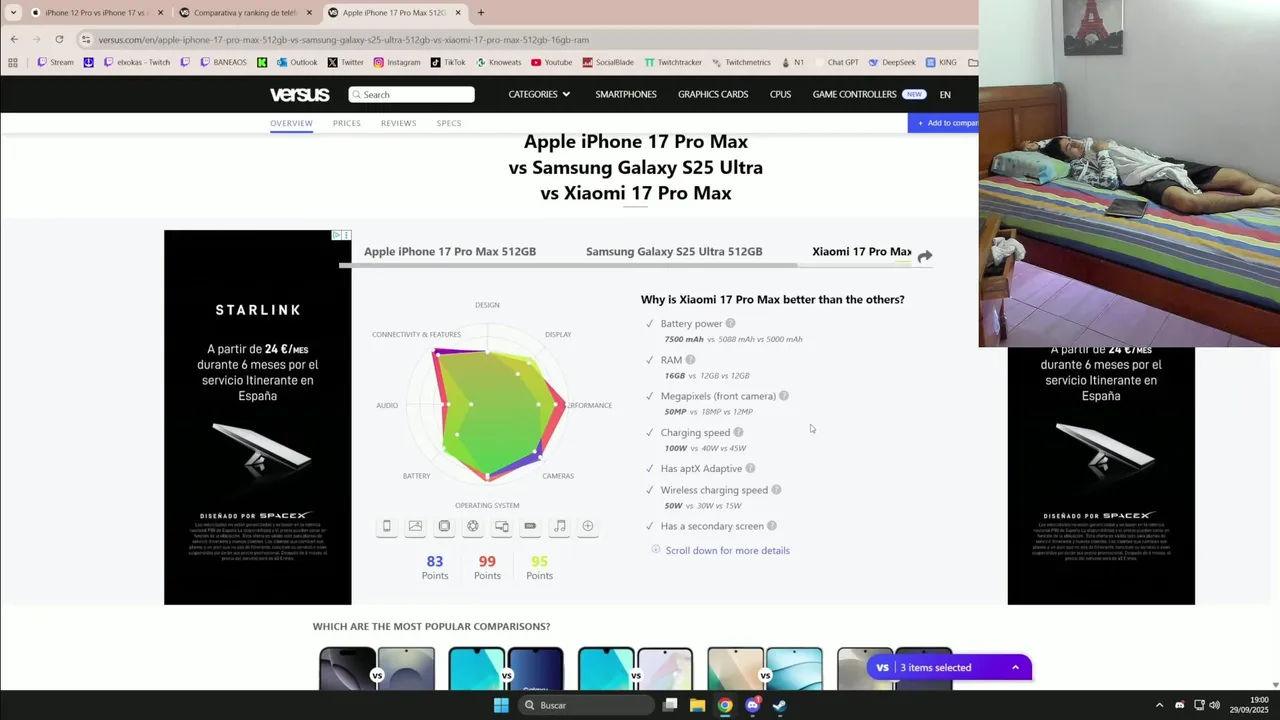Click the Versus search field

pos(411,94)
